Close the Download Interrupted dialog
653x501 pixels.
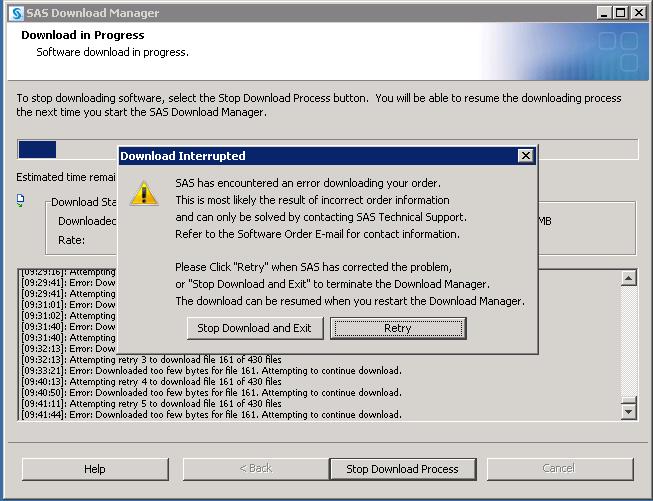click(x=526, y=156)
